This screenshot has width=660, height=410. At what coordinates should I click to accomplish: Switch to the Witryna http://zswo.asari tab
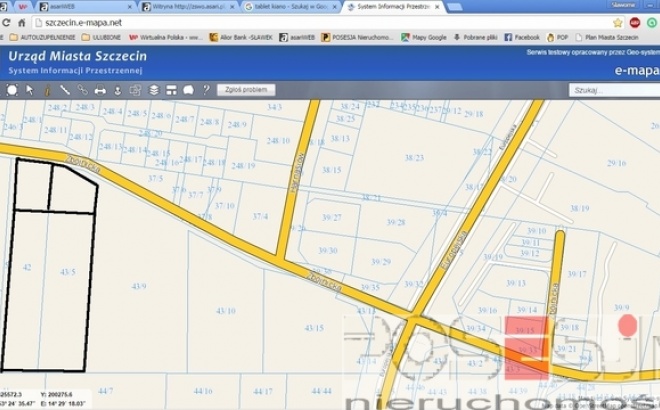189,7
